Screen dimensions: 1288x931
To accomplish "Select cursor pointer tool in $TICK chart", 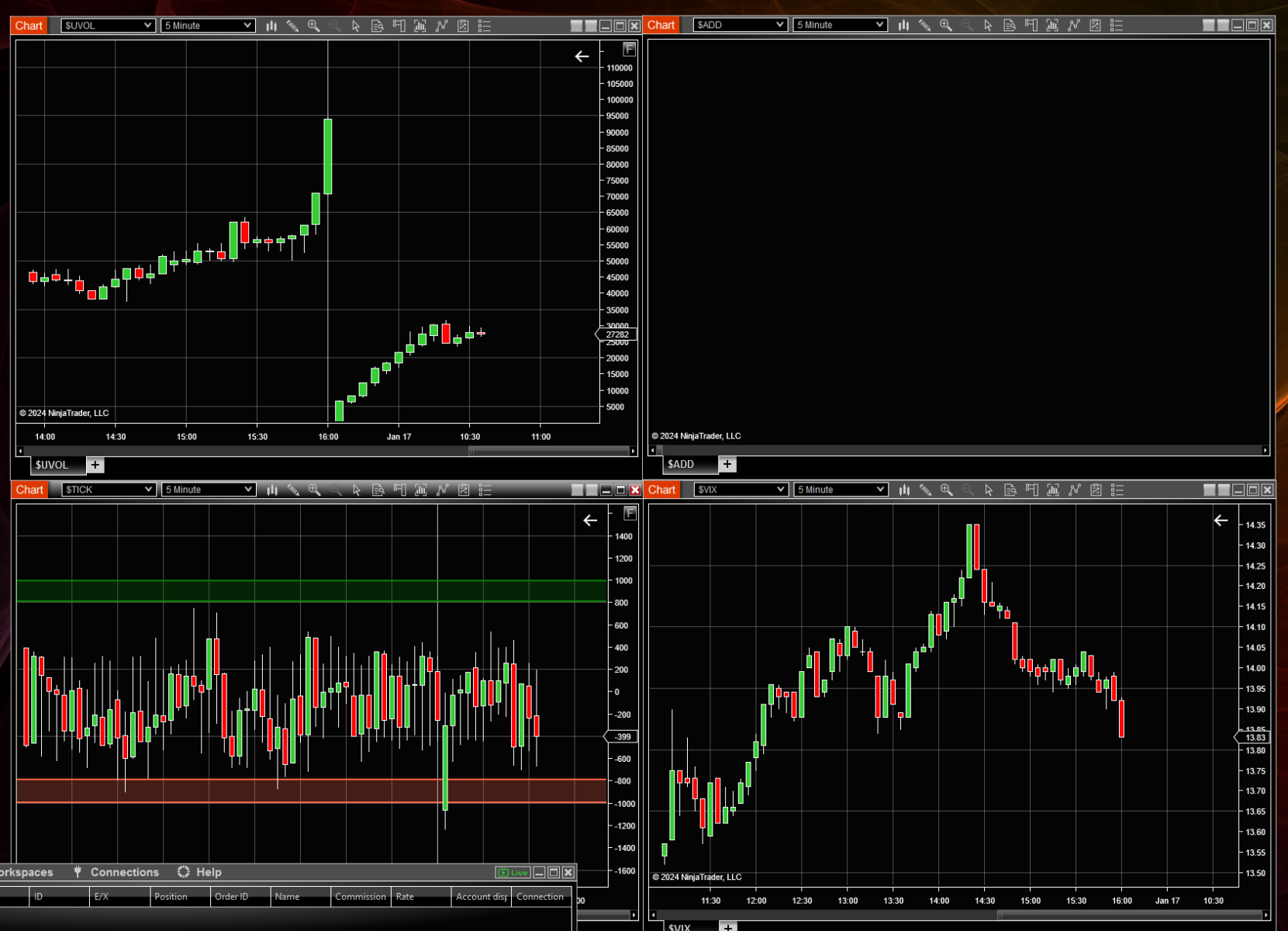I will pos(357,490).
